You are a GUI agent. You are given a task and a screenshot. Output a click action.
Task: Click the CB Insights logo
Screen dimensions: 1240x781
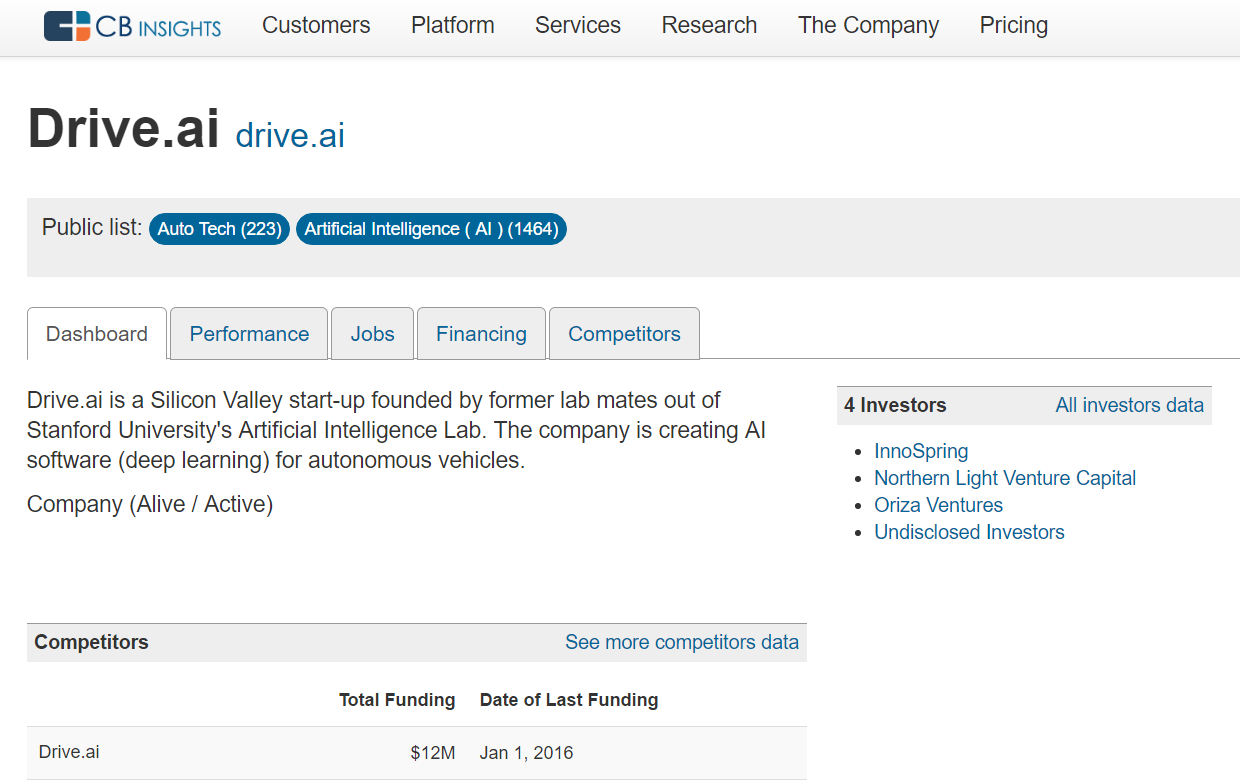(x=133, y=26)
